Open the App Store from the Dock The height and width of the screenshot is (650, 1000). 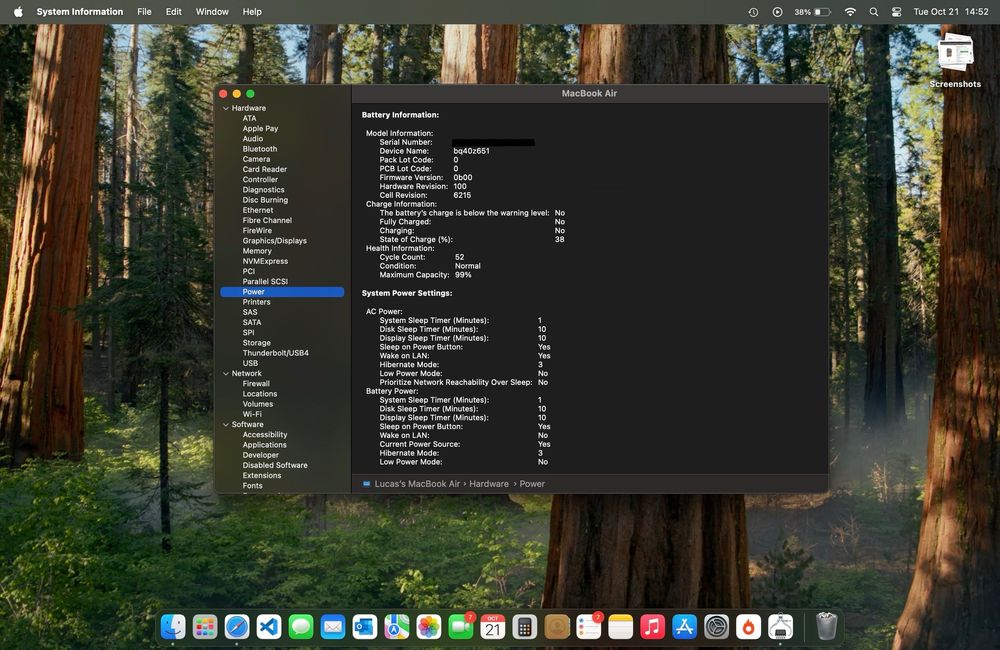point(684,627)
